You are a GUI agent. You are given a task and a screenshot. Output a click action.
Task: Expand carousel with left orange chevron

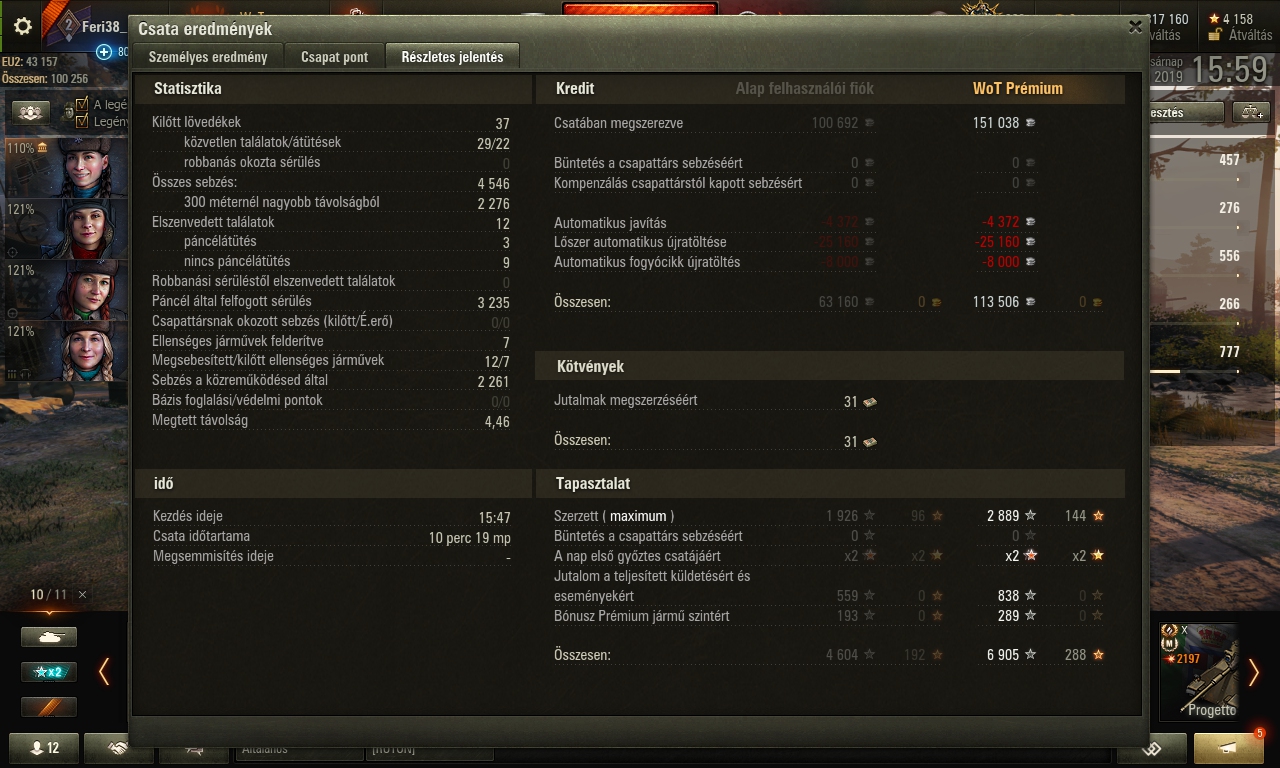[x=104, y=672]
